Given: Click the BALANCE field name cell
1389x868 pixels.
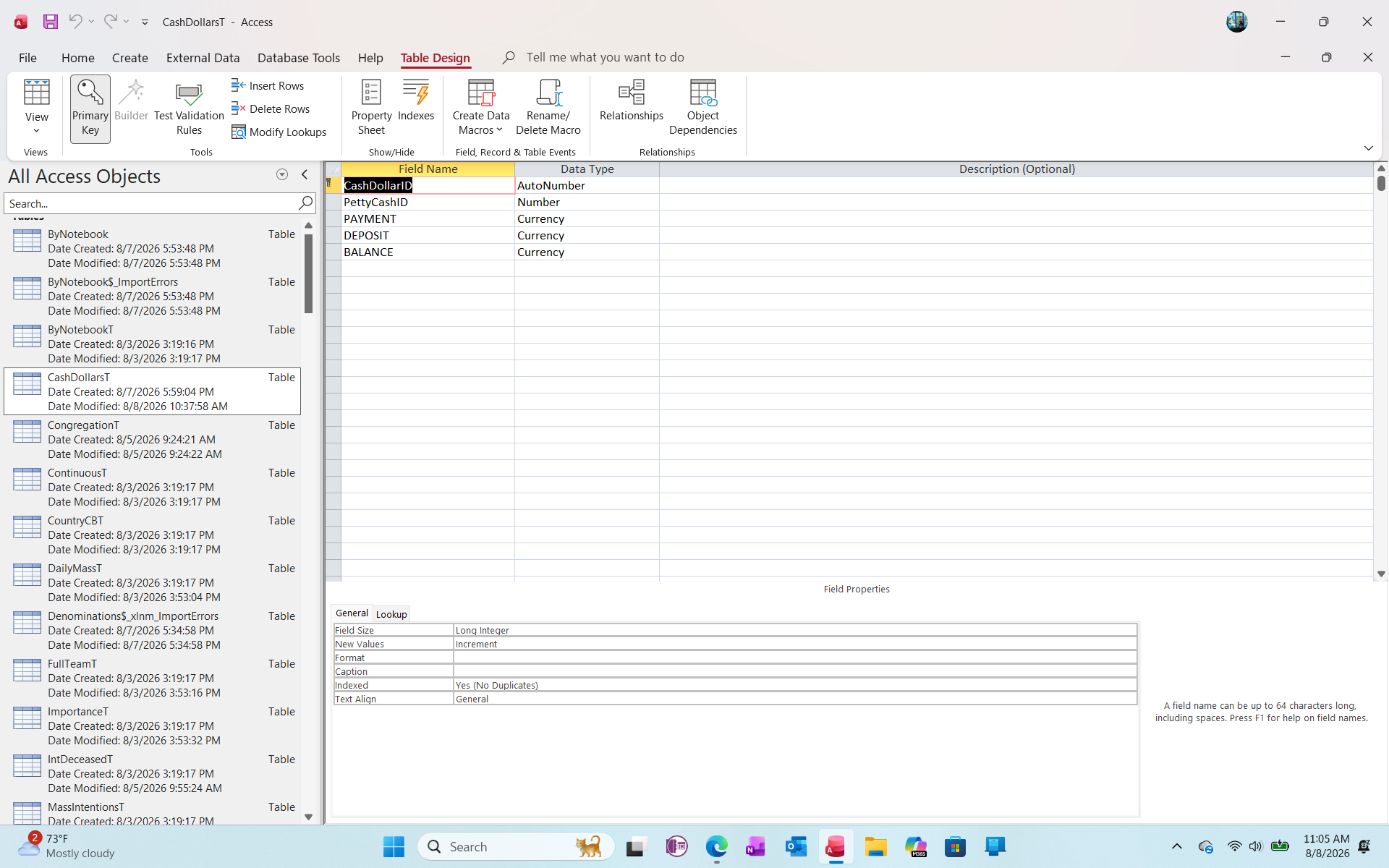Looking at the screenshot, I should pos(428,252).
